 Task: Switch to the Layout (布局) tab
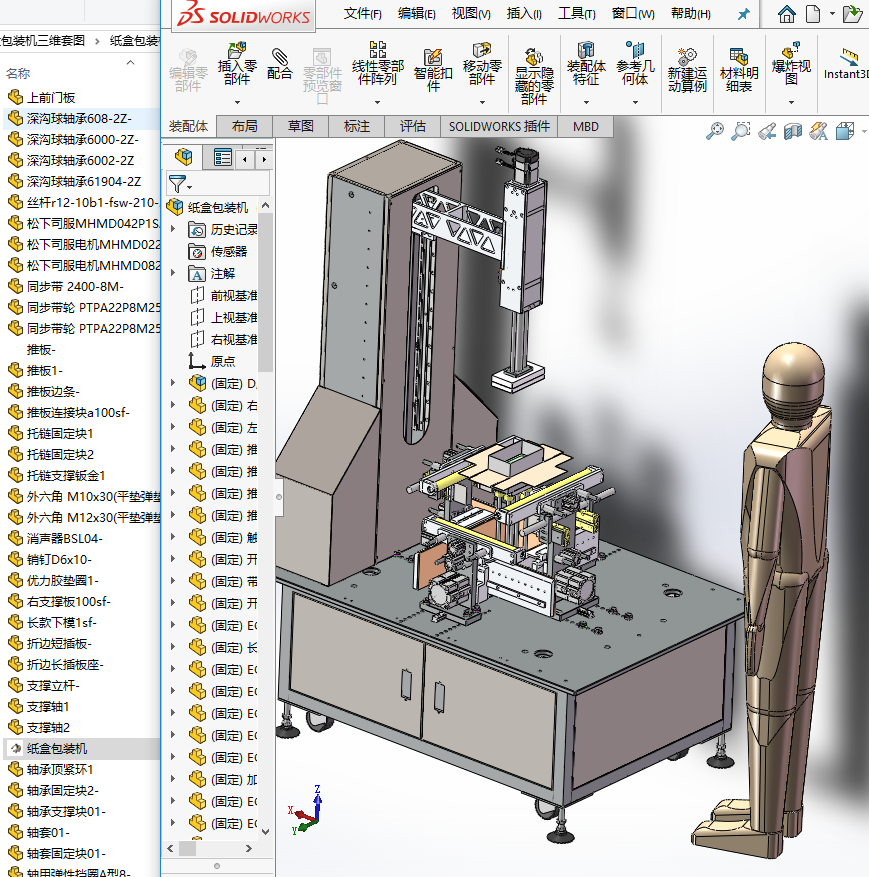click(244, 126)
